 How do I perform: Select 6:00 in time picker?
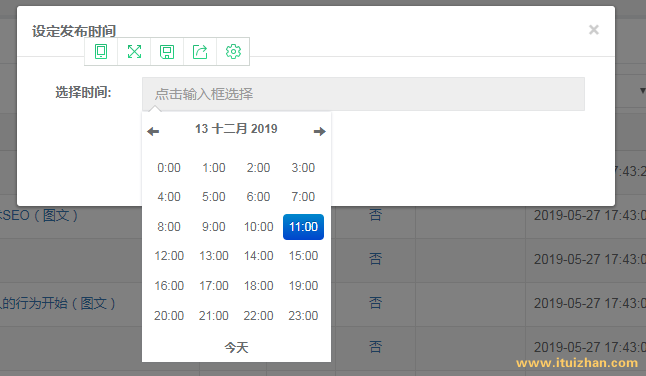click(258, 196)
